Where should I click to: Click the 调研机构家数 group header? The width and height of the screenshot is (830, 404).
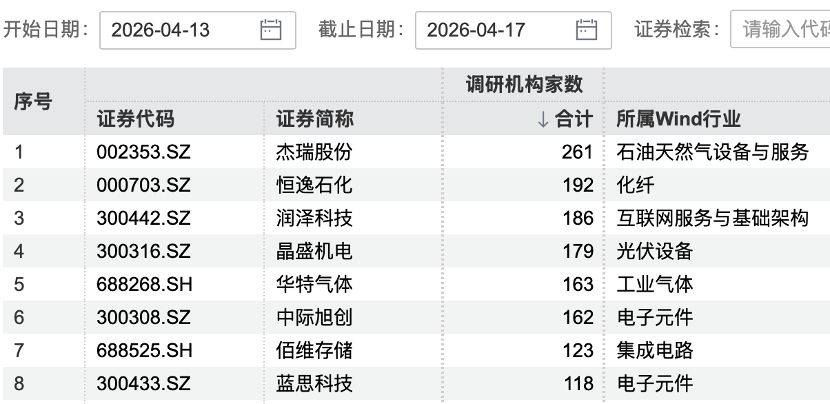[x=524, y=84]
